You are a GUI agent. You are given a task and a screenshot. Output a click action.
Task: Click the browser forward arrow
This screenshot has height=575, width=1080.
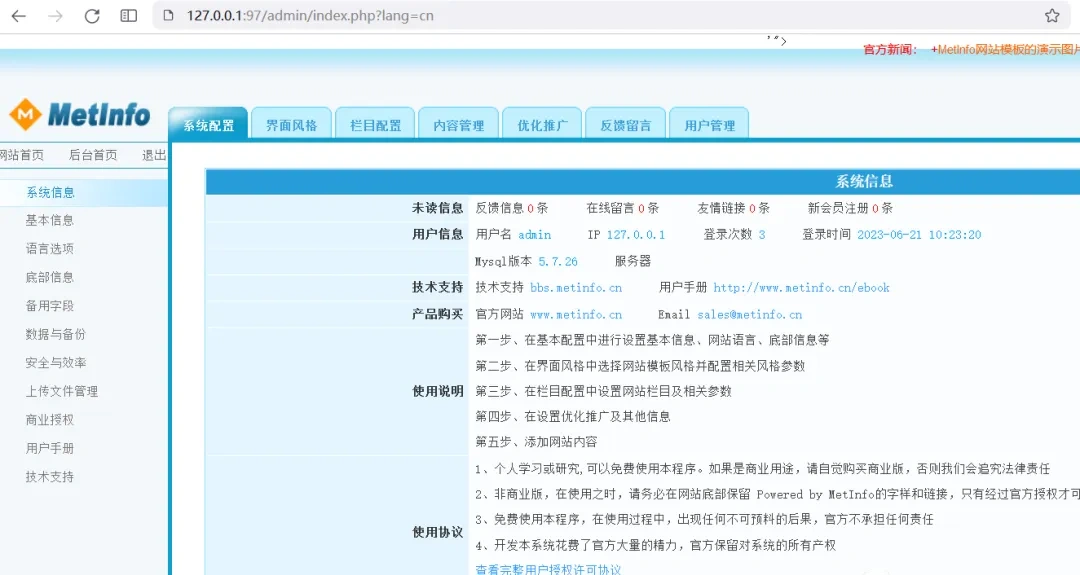(55, 16)
